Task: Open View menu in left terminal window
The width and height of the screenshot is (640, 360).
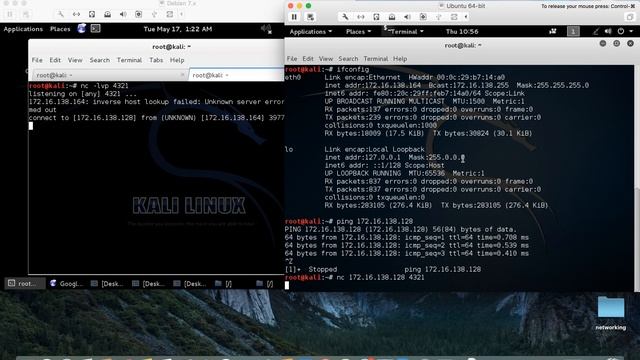Action: [75, 60]
